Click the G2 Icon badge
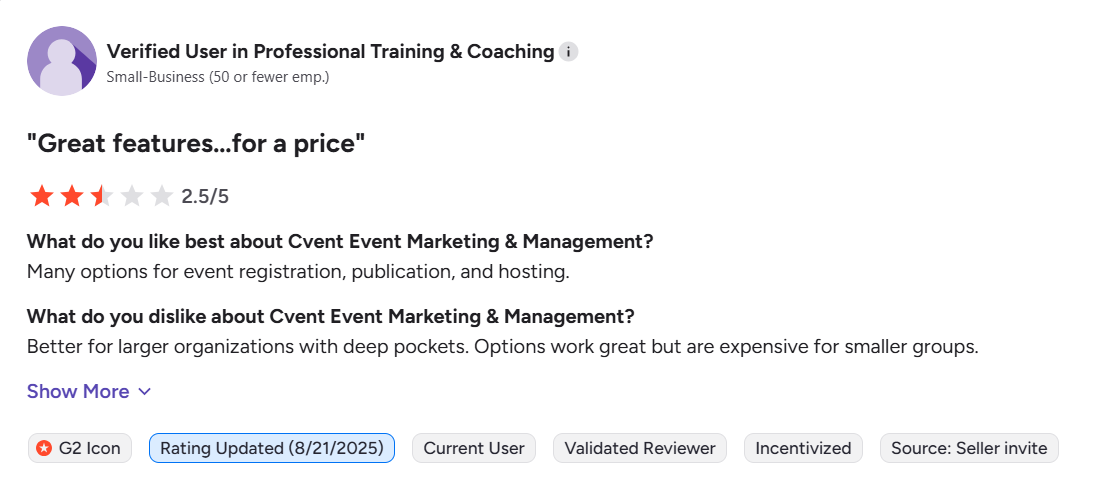The image size is (1120, 483). pyautogui.click(x=79, y=448)
